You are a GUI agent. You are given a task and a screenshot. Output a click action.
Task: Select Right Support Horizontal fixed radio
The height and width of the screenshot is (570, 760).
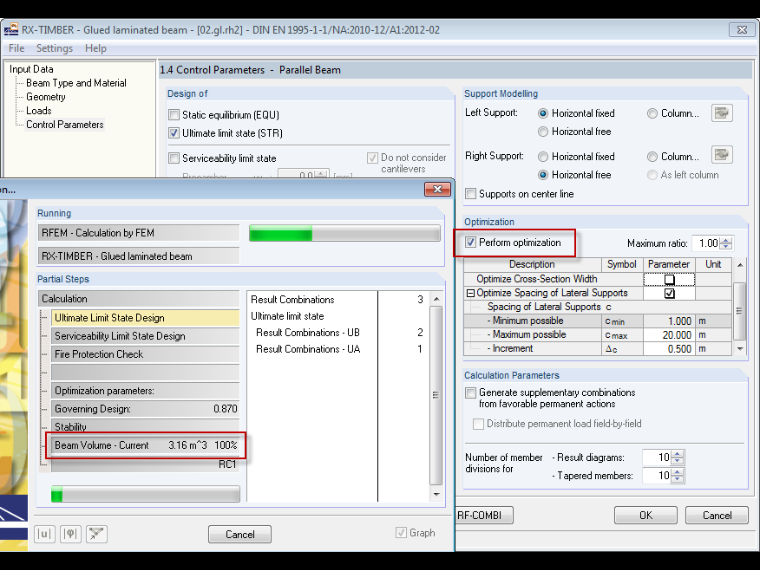click(x=543, y=157)
